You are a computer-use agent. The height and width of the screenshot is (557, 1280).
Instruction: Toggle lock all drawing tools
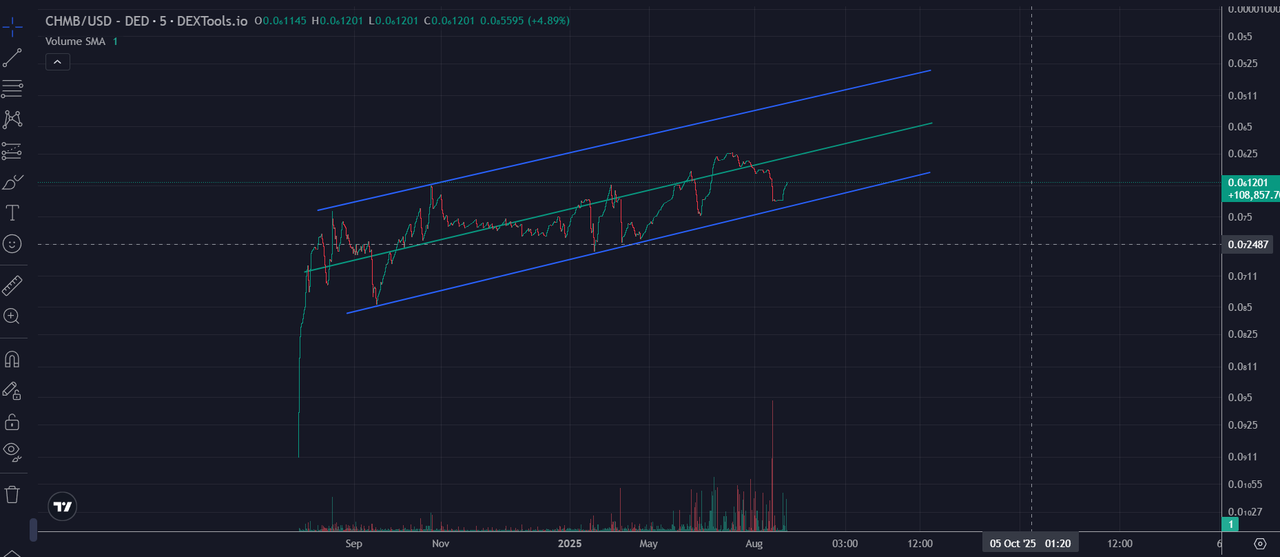(x=12, y=421)
